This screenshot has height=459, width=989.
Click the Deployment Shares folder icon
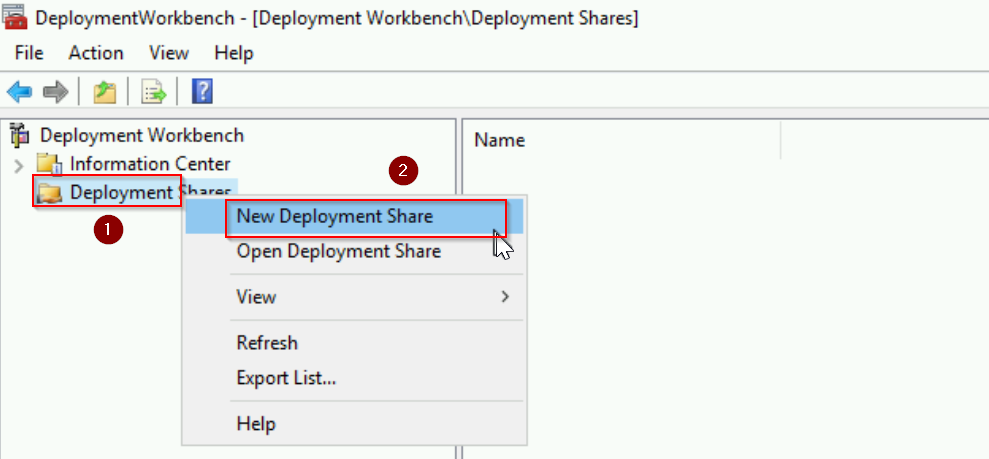pyautogui.click(x=49, y=194)
